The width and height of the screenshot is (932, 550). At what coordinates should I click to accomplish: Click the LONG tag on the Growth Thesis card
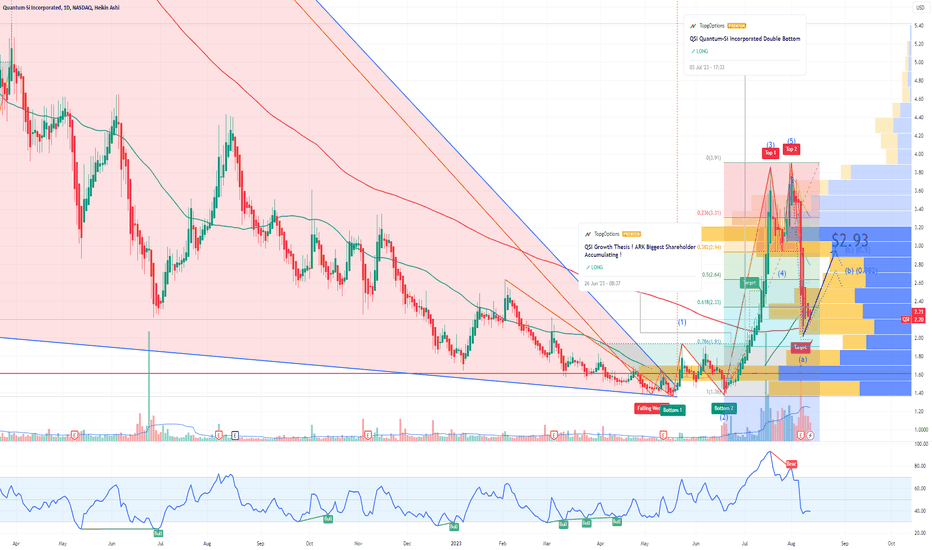point(594,268)
